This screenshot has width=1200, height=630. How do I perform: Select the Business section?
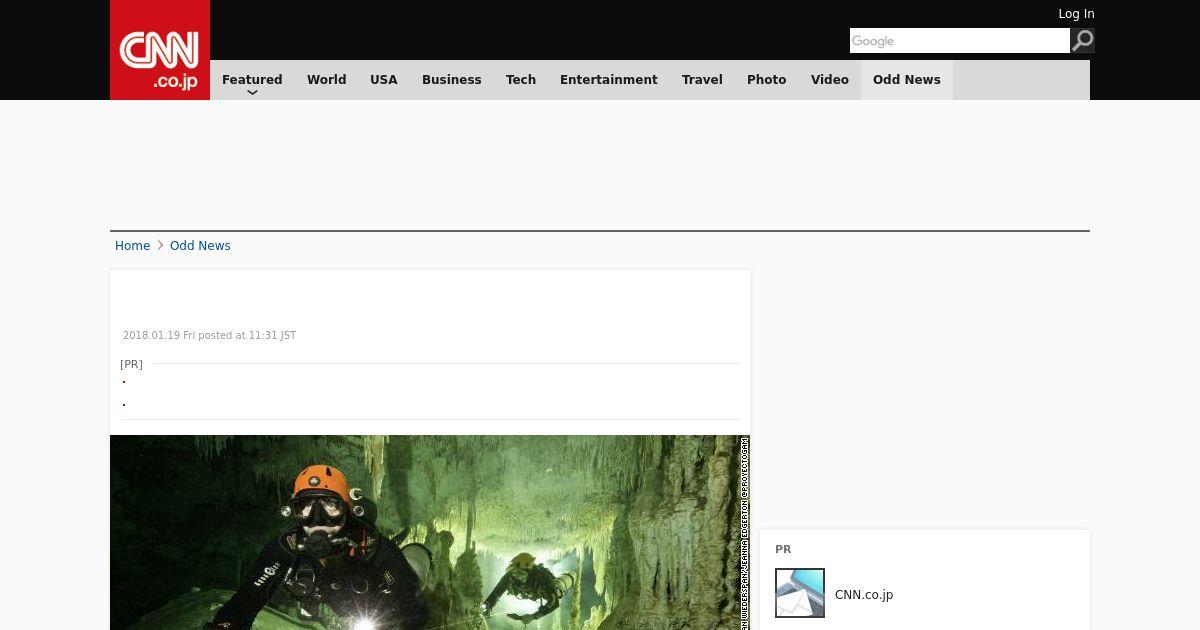point(451,80)
